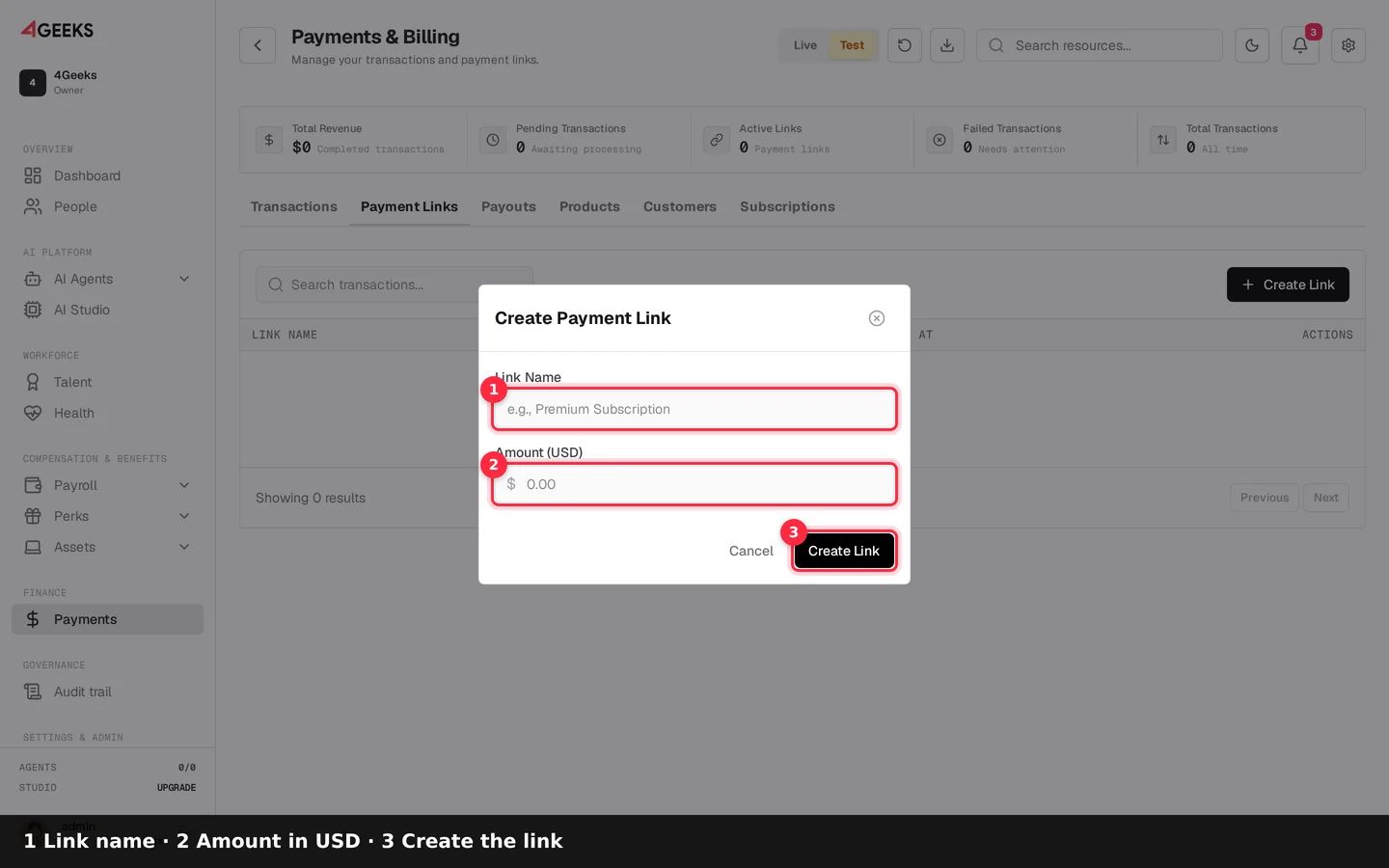Open the Transactions tab
The width and height of the screenshot is (1389, 868).
[x=294, y=206]
